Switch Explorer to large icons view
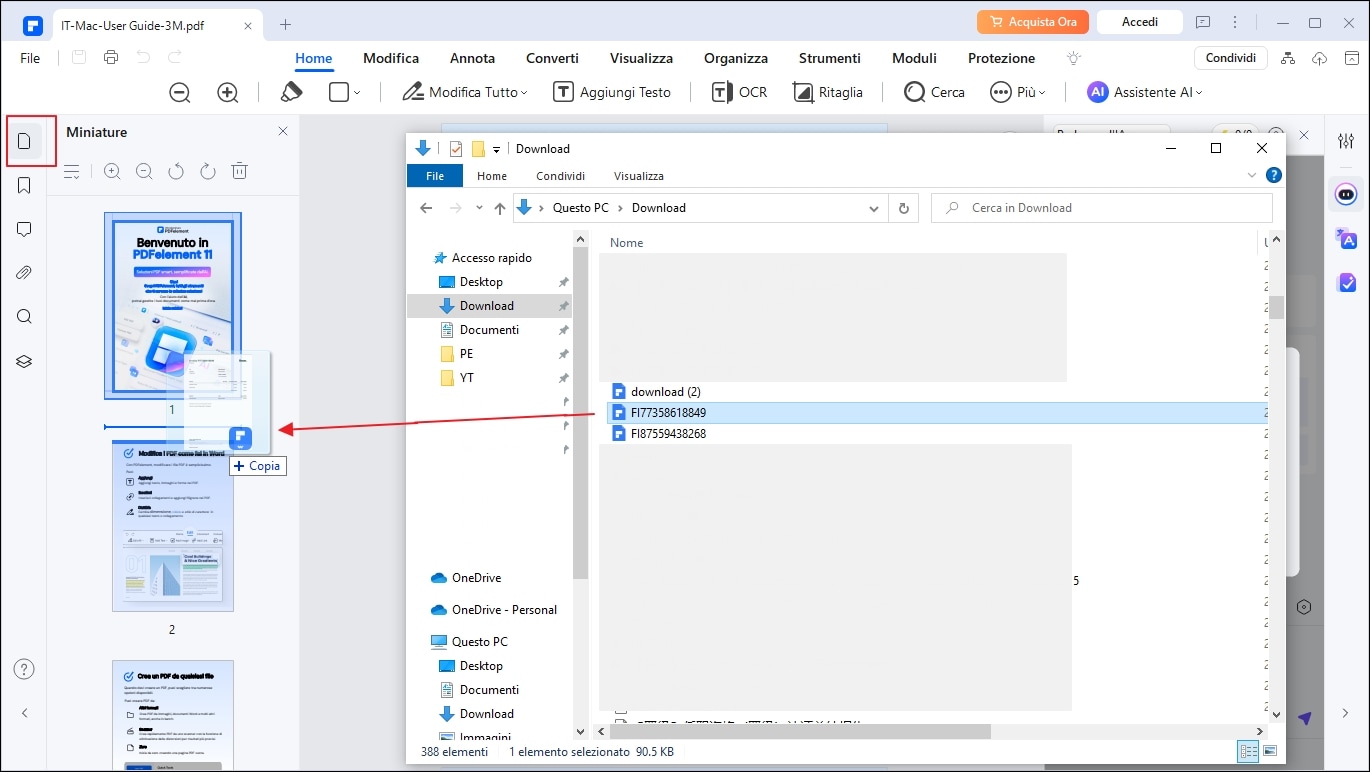The width and height of the screenshot is (1370, 772). click(x=1270, y=751)
